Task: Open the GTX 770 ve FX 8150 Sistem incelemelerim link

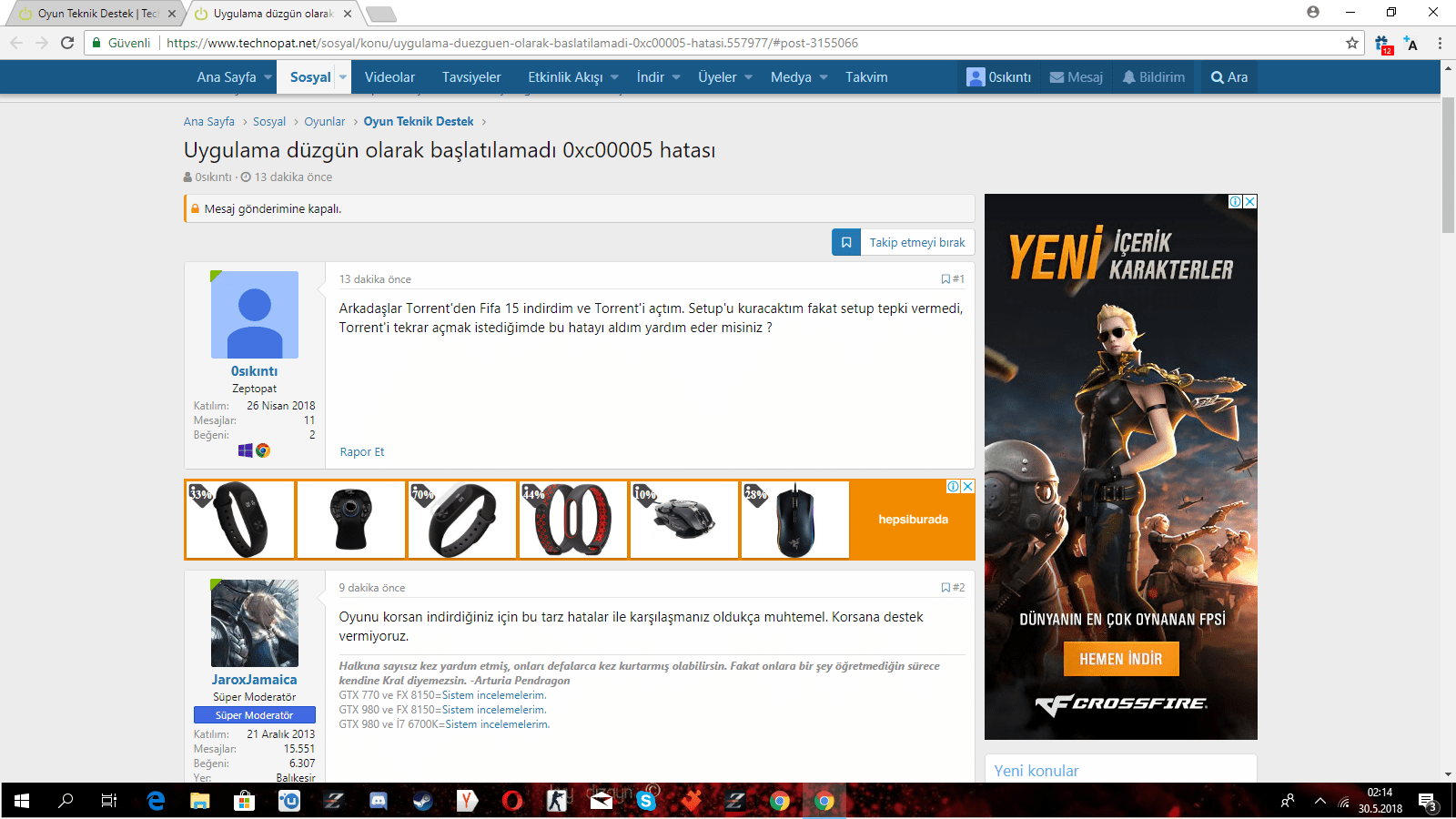Action: pyautogui.click(x=493, y=695)
